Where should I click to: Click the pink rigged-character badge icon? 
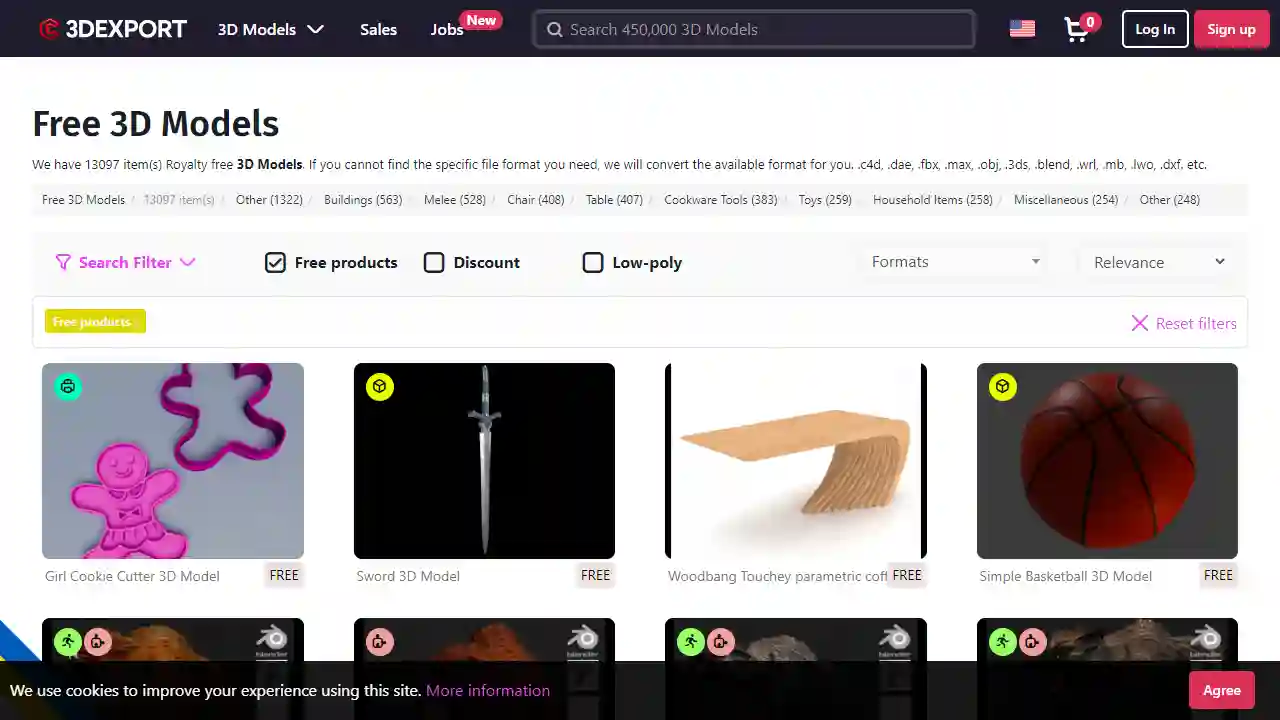(98, 641)
